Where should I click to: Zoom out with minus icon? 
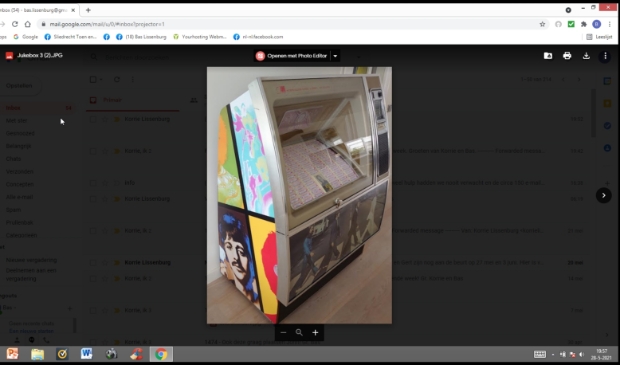point(283,333)
